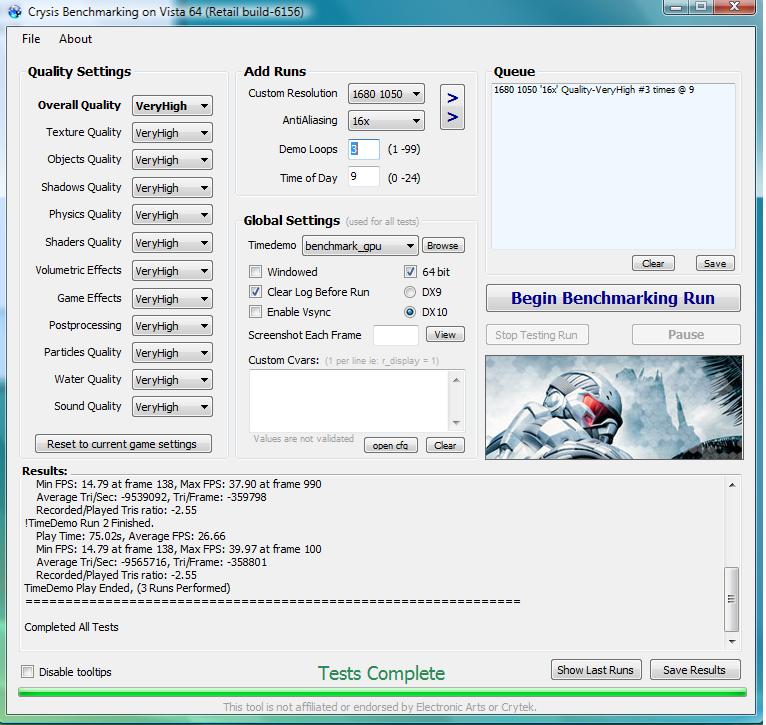The height and width of the screenshot is (725, 766).
Task: Click View button for screenshots
Action: 445,335
